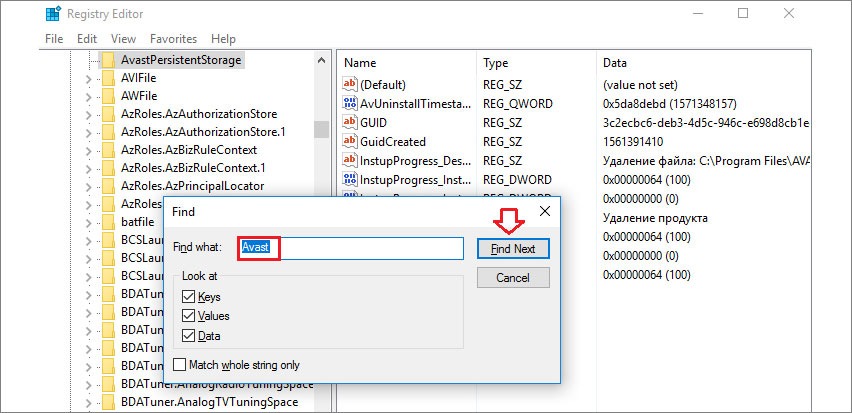
Task: Click binary icon of AvUninstallTimesta... value
Action: point(349,103)
